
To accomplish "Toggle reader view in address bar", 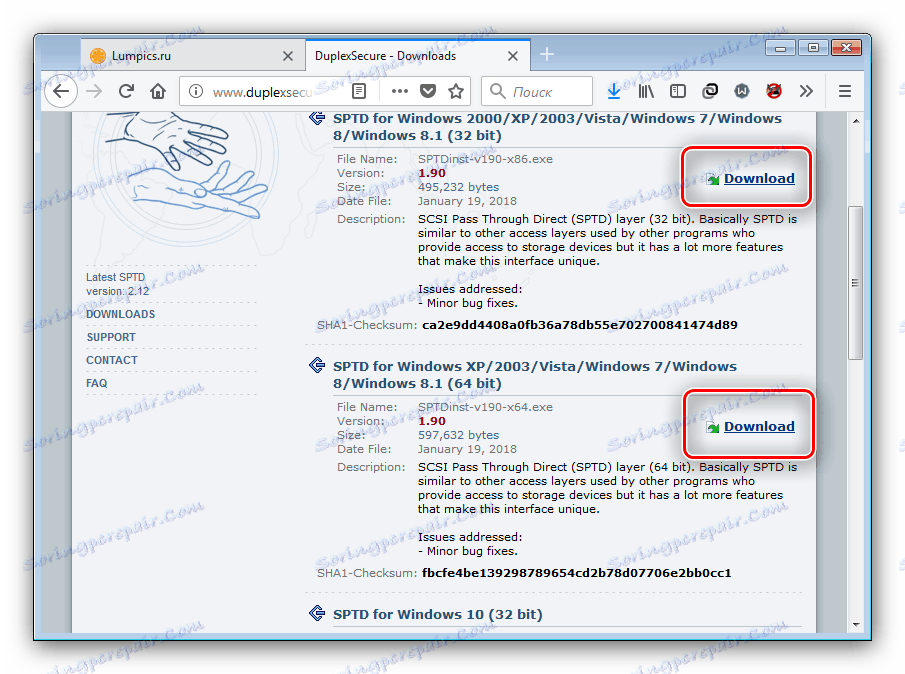I will [x=359, y=91].
